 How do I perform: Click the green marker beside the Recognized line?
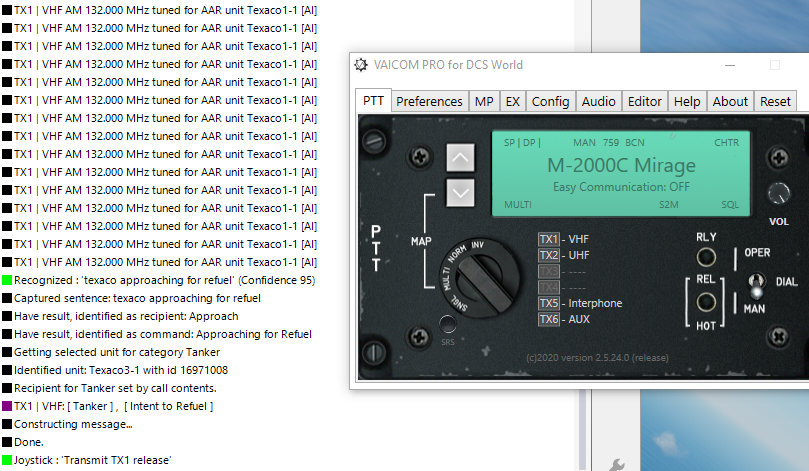pyautogui.click(x=7, y=280)
